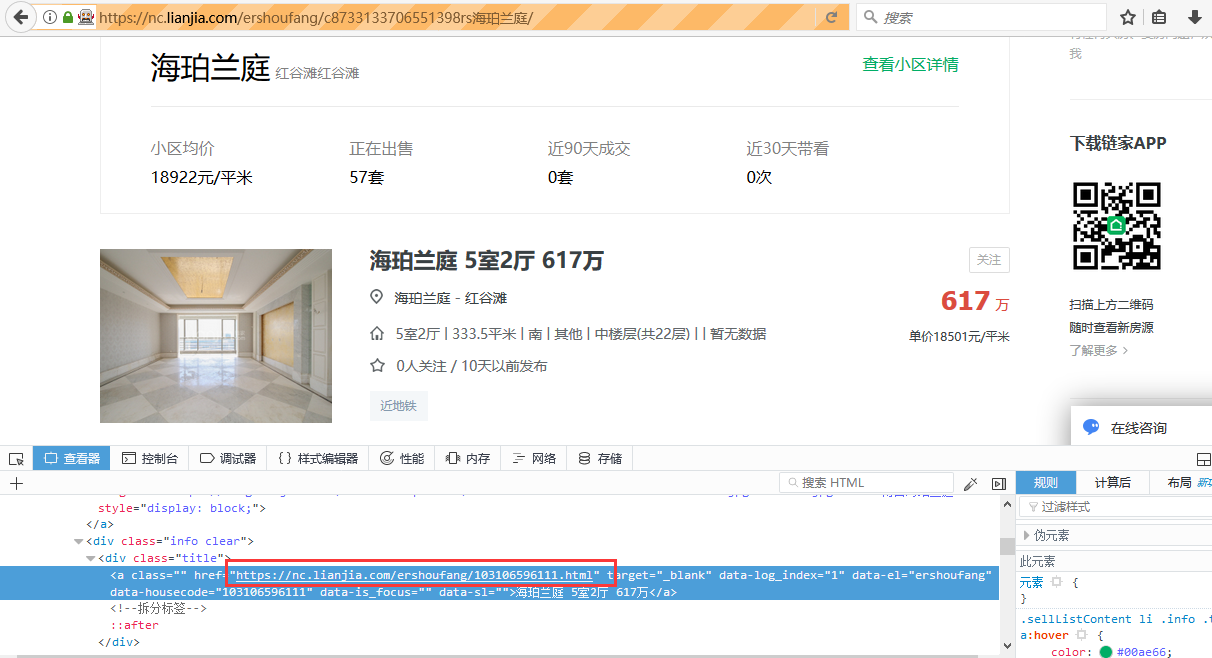Click the plus icon to create new node

pos(16,483)
